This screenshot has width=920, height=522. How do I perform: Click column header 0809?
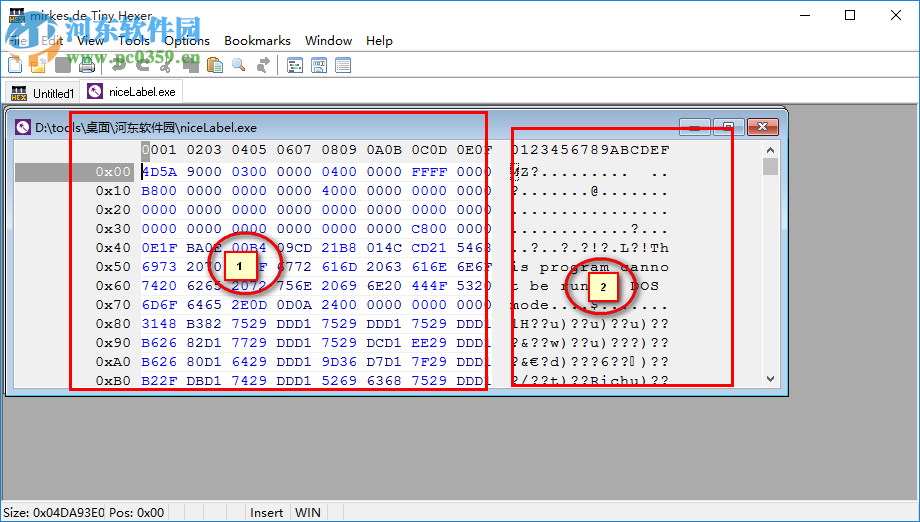click(x=339, y=150)
